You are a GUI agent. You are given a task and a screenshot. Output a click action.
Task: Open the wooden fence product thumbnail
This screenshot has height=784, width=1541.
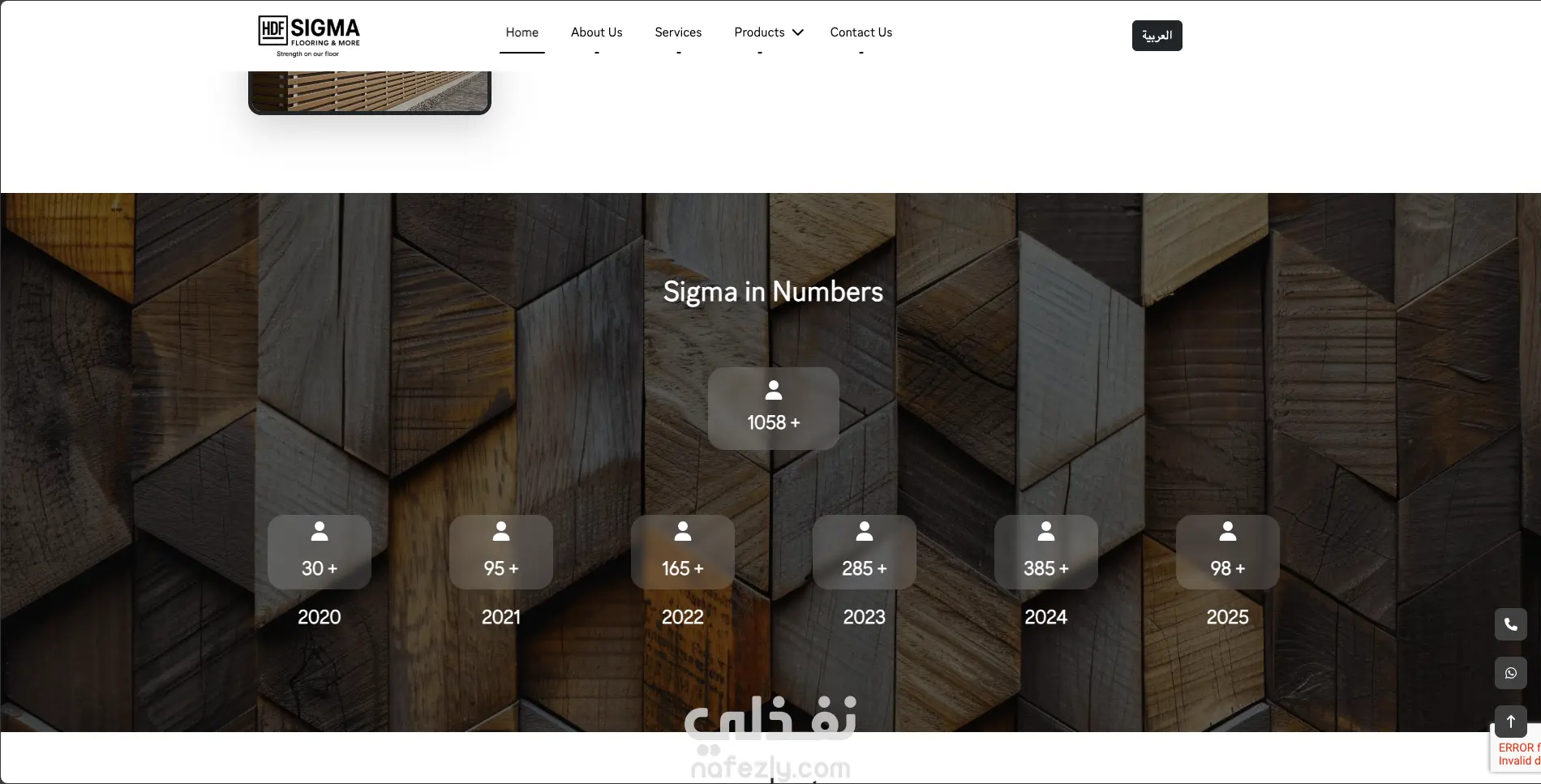tap(370, 92)
